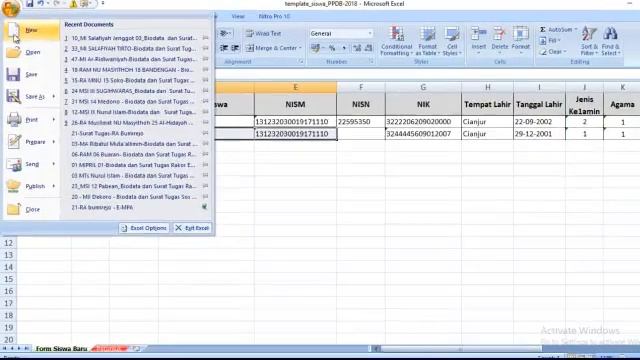Open Format as Table gallery
Image resolution: width=640 pixels, height=360 pixels.
click(x=427, y=41)
